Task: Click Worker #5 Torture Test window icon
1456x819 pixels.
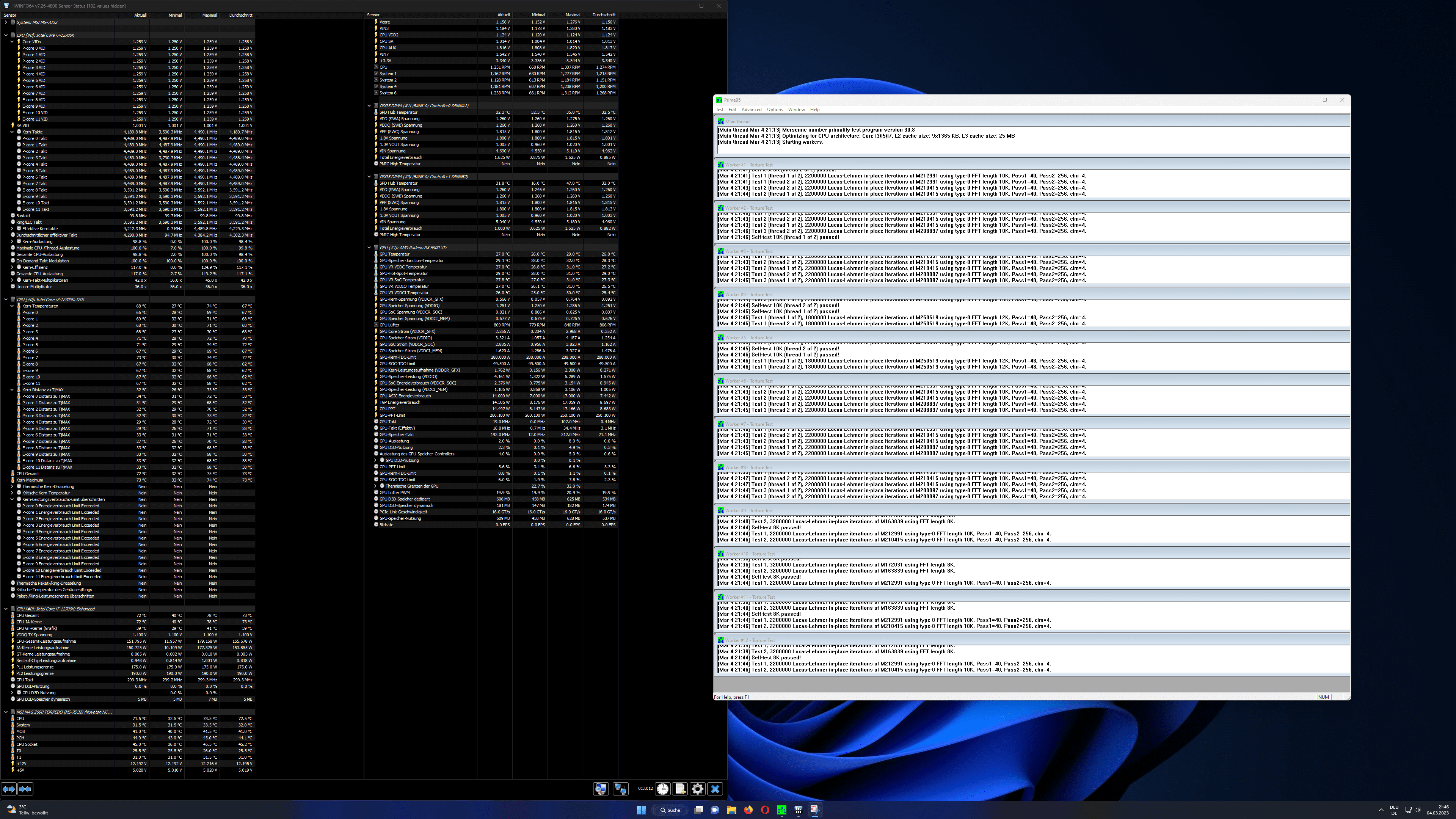Action: point(721,338)
